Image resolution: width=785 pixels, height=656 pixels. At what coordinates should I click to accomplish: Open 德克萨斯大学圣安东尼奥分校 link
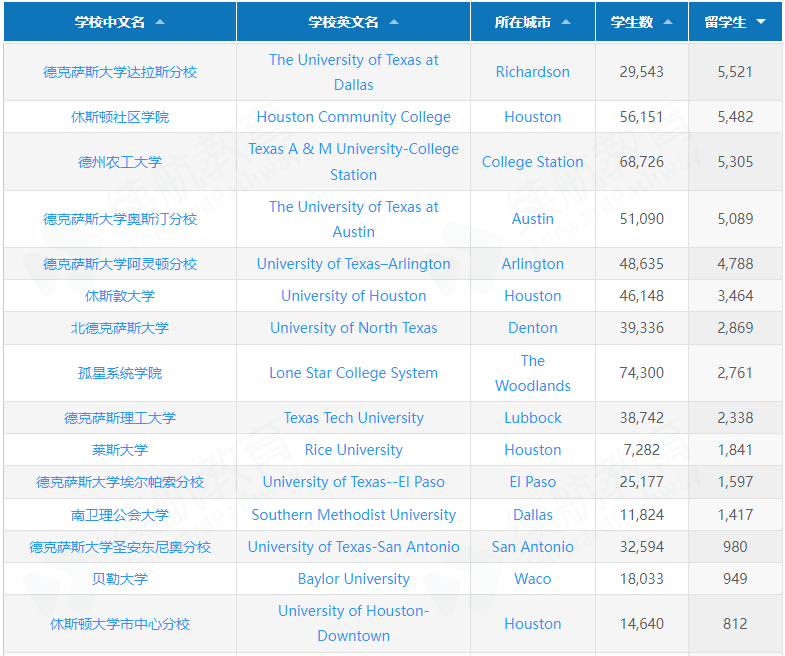tap(120, 547)
